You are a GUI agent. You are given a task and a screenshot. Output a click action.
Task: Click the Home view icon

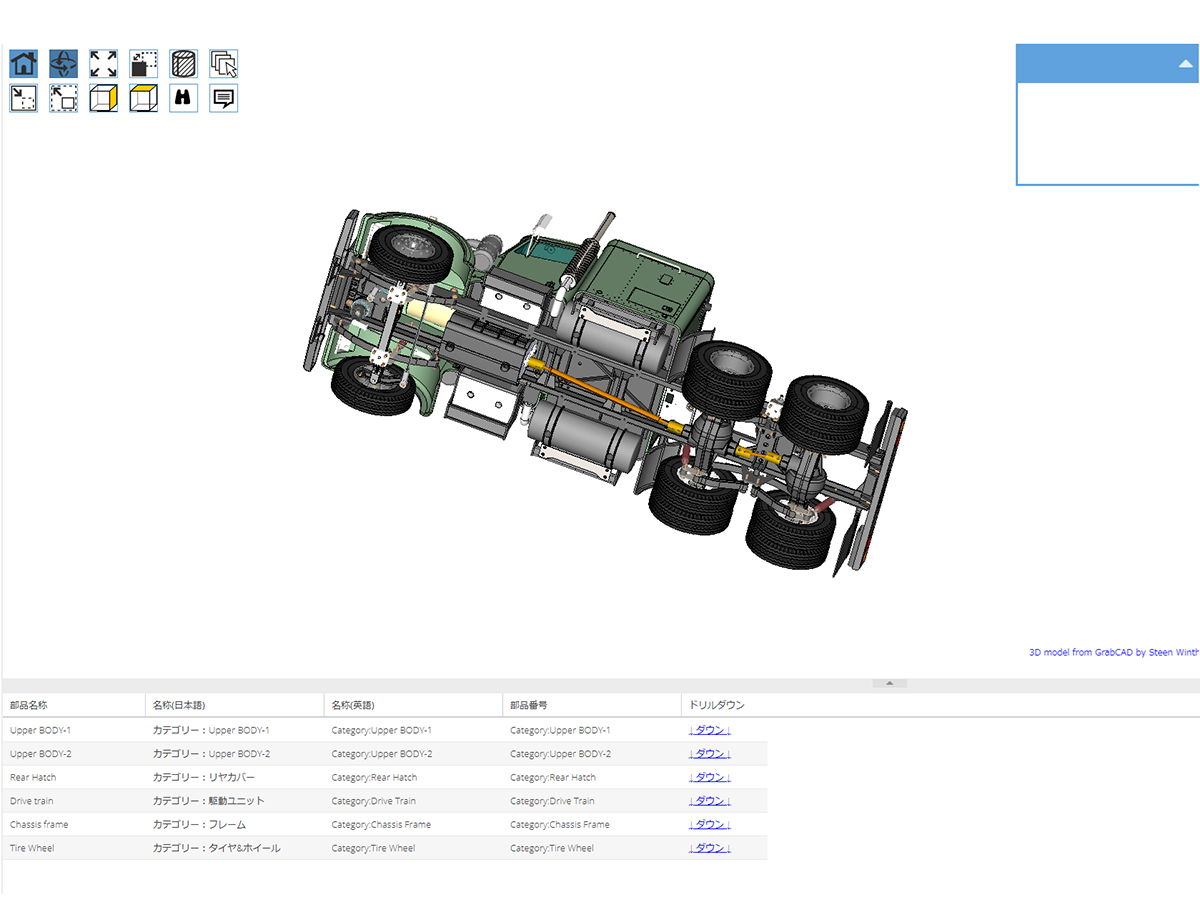(x=24, y=64)
